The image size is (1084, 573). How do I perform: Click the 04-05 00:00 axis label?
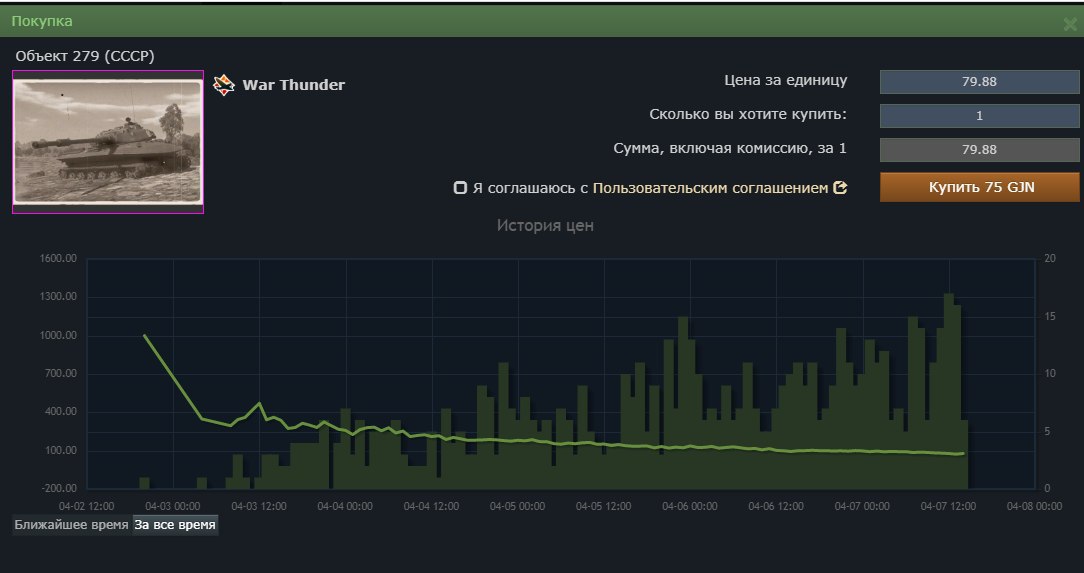tap(518, 506)
